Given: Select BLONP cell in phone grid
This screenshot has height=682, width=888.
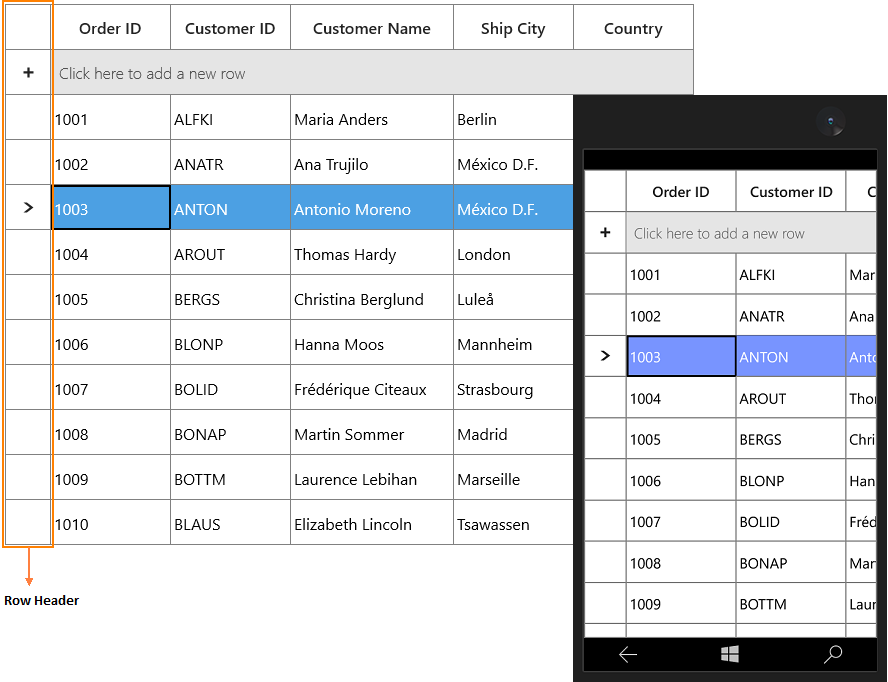Looking at the screenshot, I should [x=791, y=480].
